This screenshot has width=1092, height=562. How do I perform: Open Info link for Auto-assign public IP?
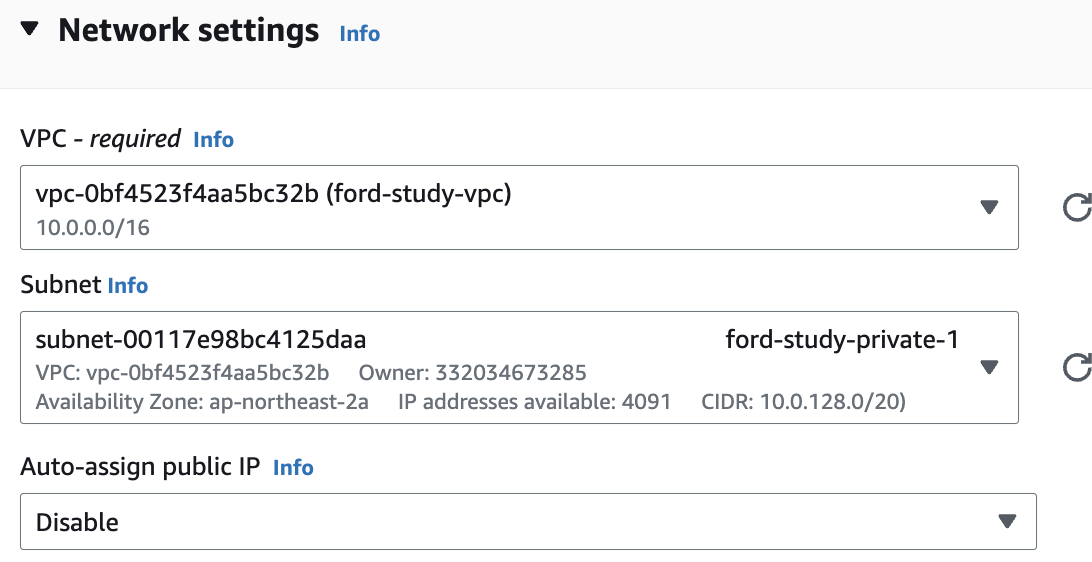point(293,467)
